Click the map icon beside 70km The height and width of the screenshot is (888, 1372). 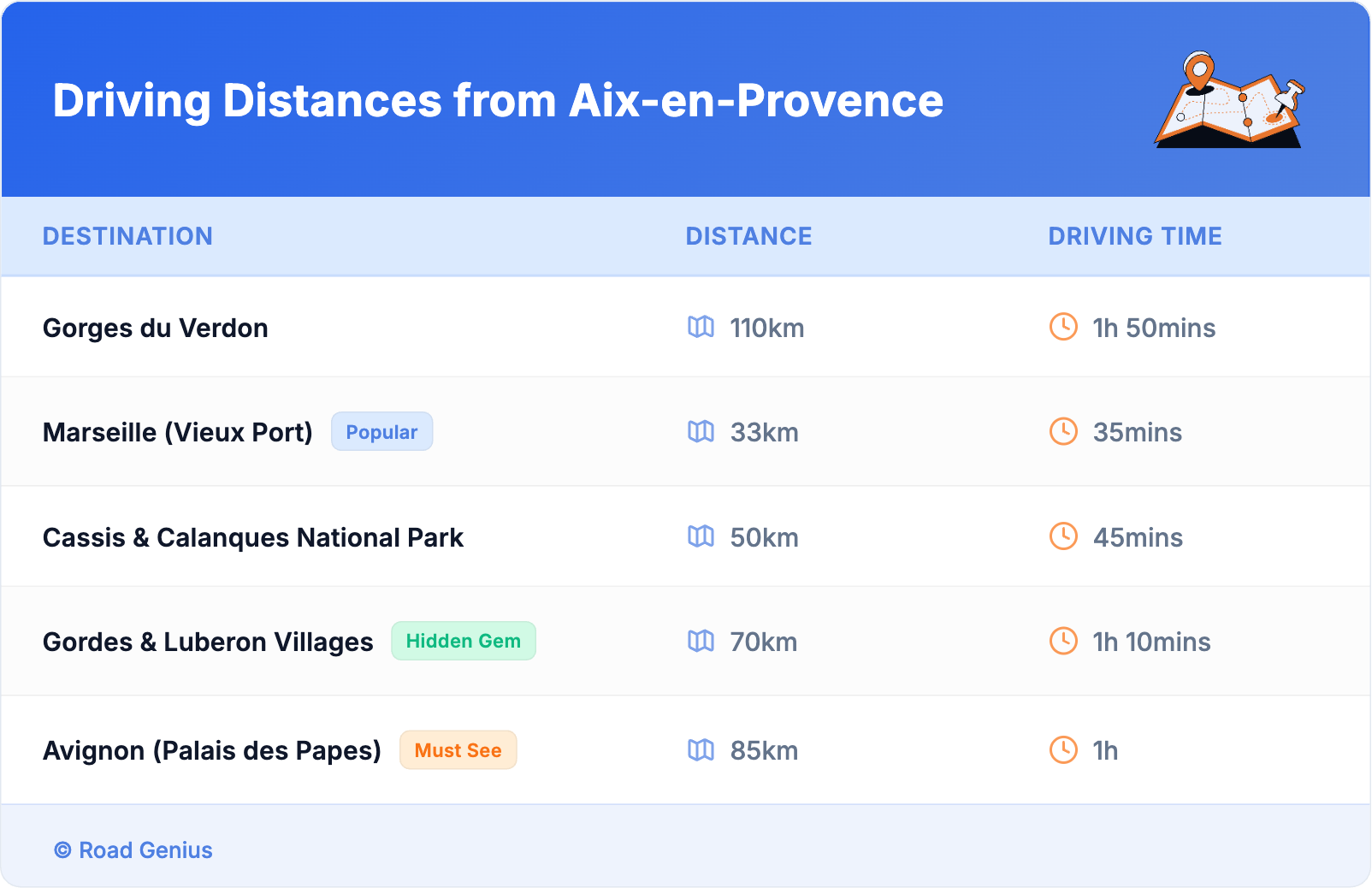[x=701, y=641]
